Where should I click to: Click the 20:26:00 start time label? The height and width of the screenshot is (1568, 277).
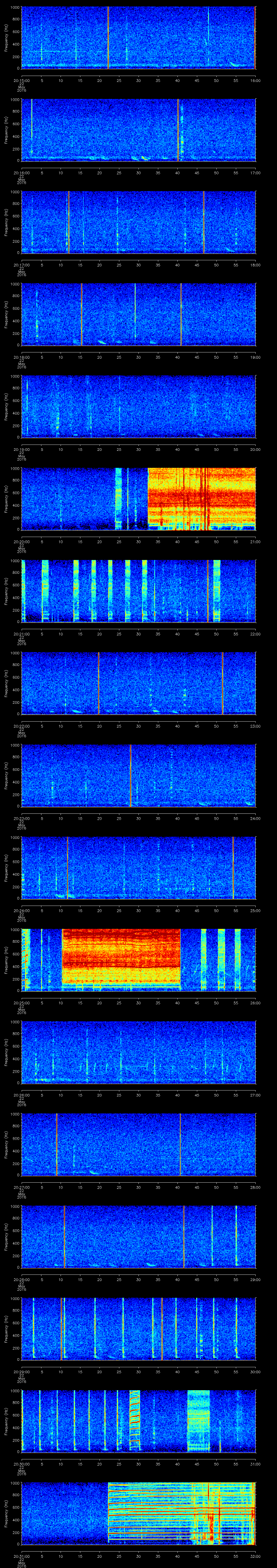point(21,1095)
